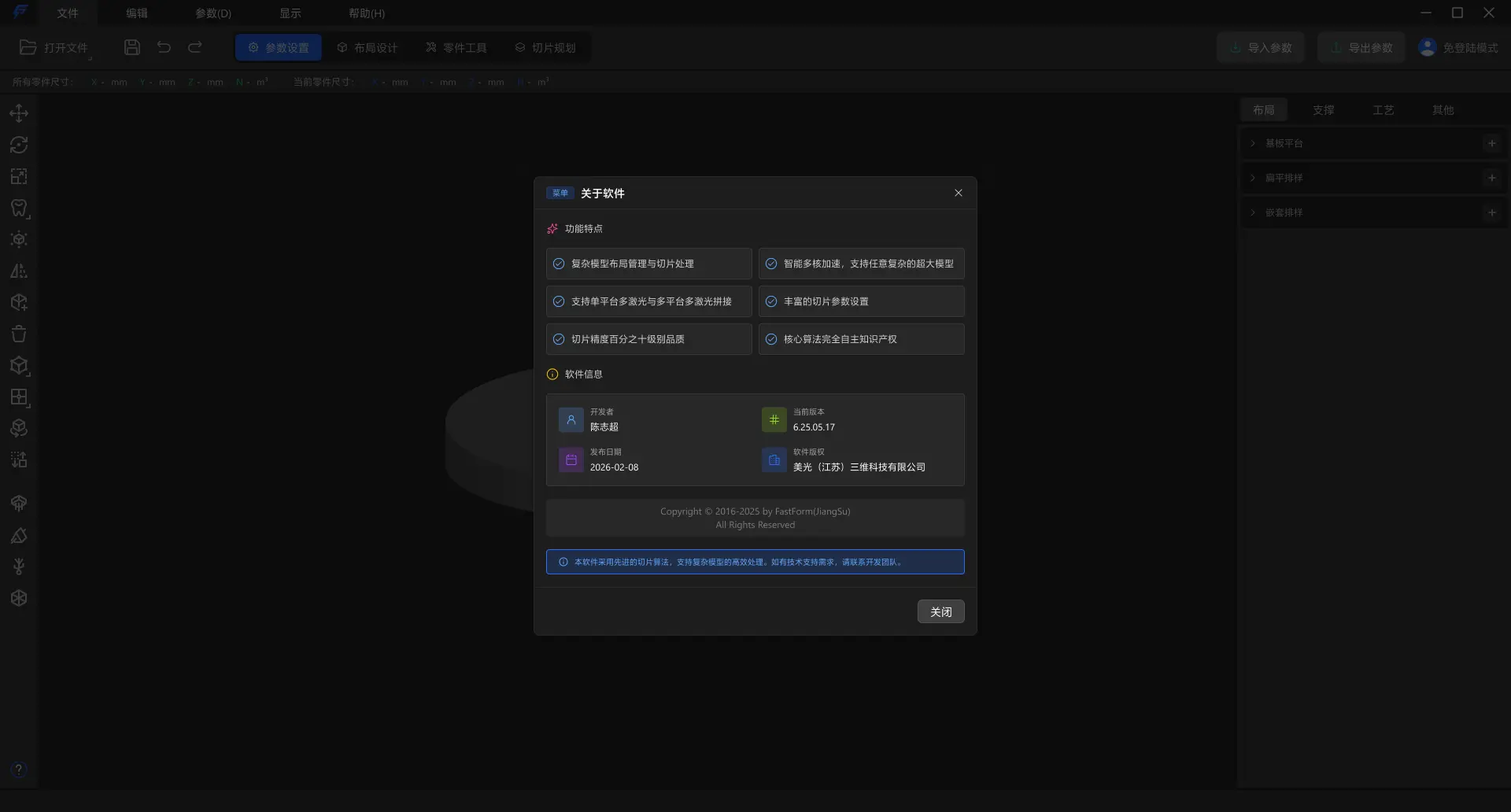Click the scale tool icon in the sidebar

pyautogui.click(x=19, y=176)
